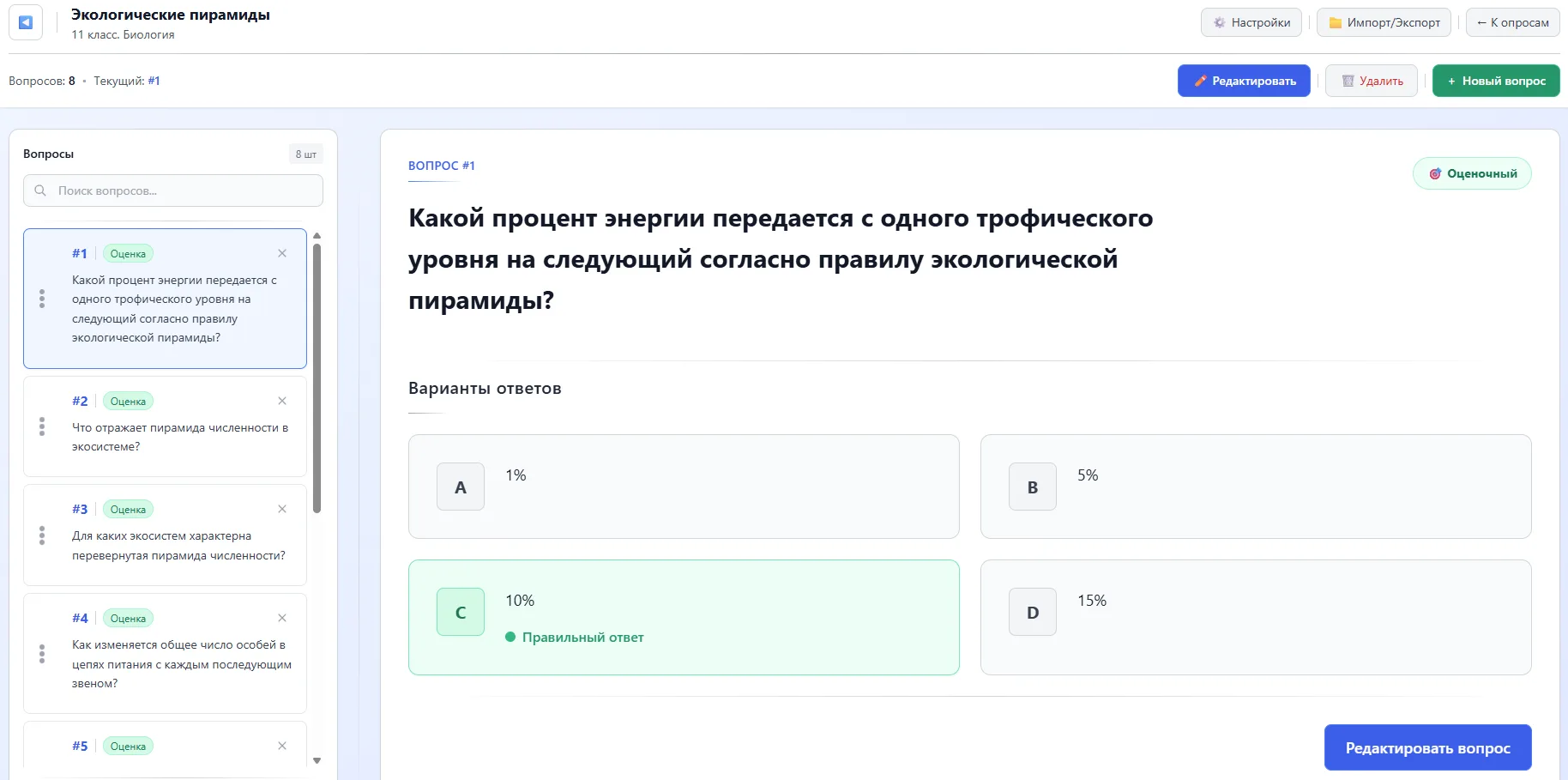Go back via К опросам button
This screenshot has width=1568, height=780.
coord(1512,22)
